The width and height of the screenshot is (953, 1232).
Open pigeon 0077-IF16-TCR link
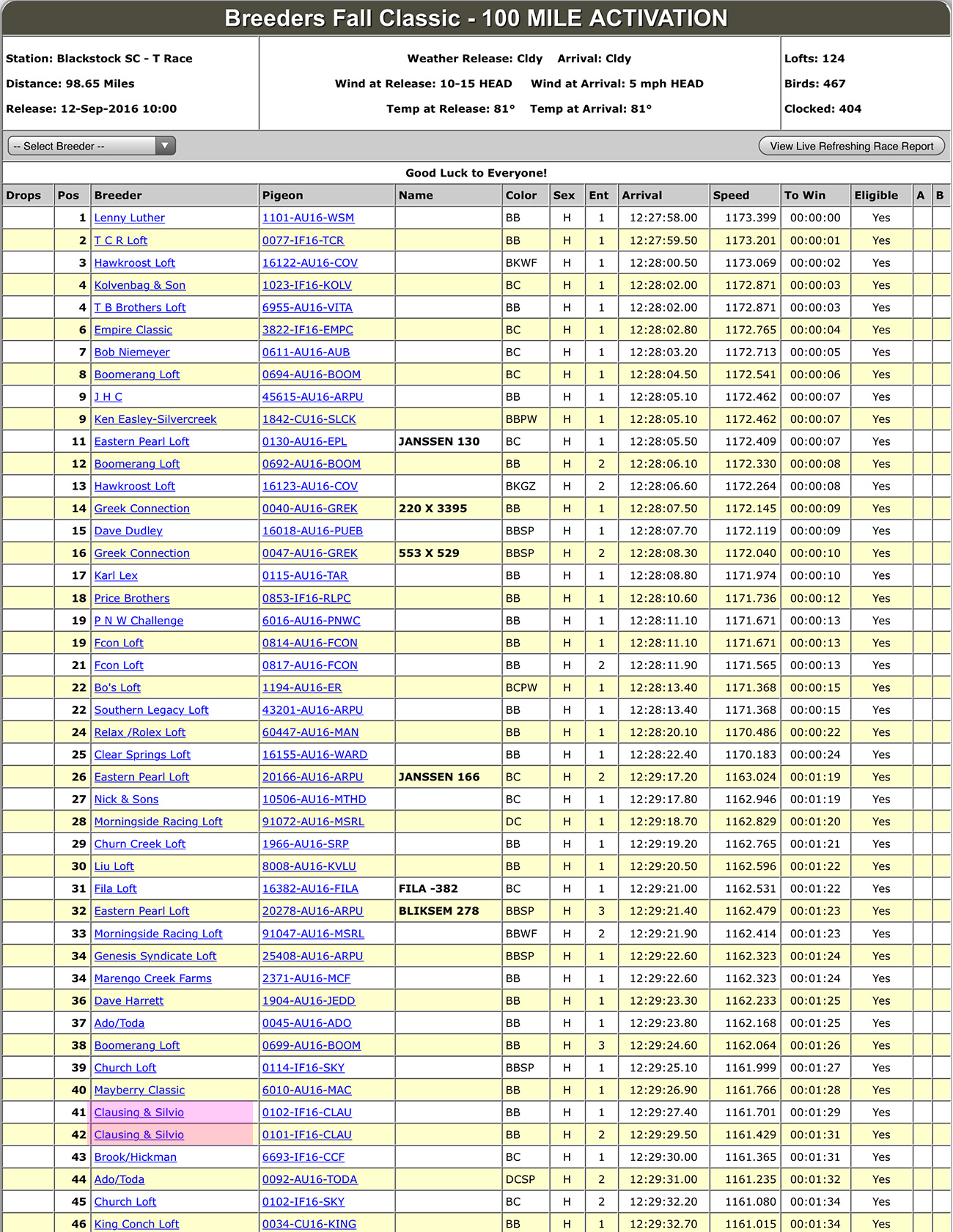[x=303, y=240]
